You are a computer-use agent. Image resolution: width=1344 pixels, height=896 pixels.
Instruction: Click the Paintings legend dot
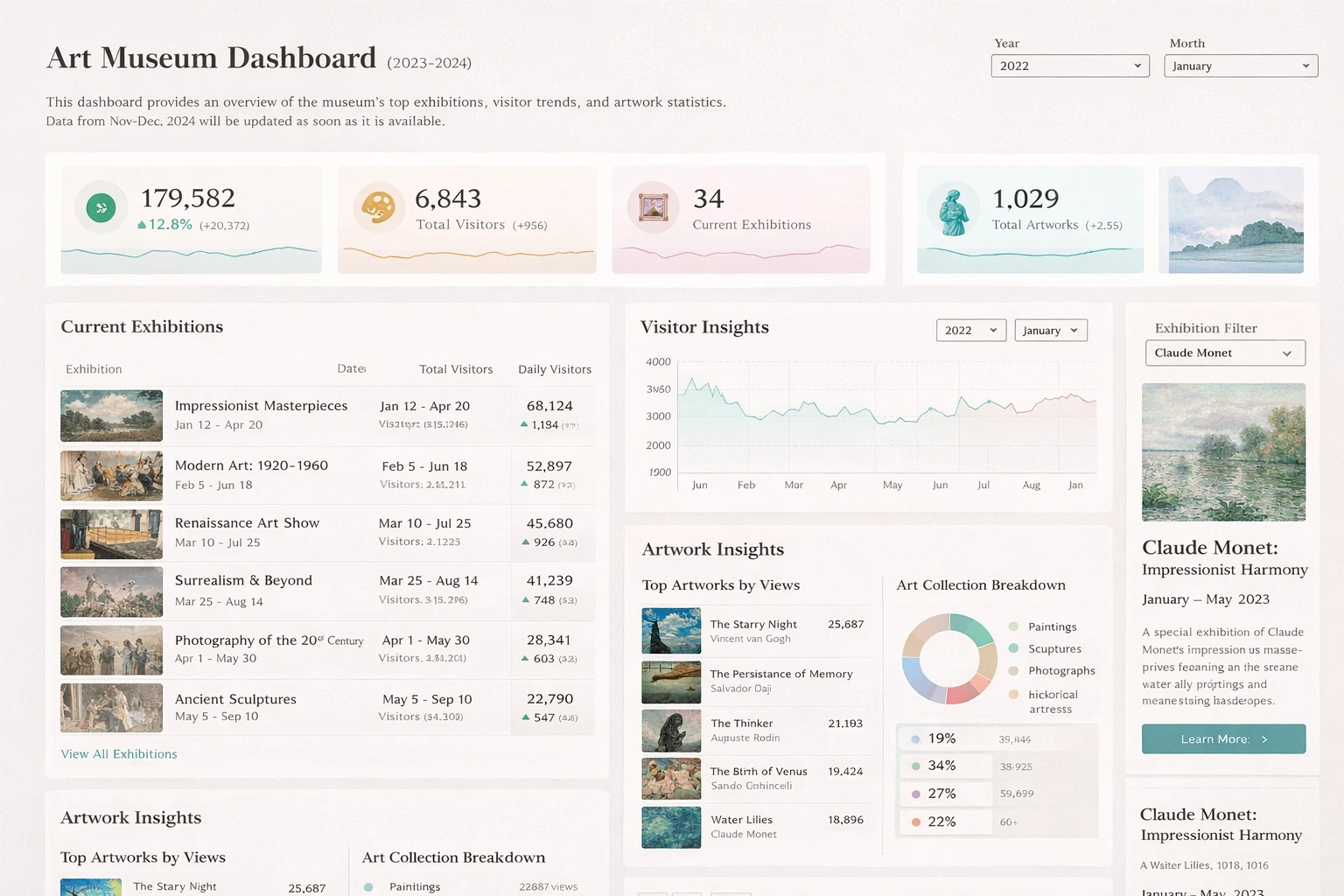pyautogui.click(x=1013, y=626)
